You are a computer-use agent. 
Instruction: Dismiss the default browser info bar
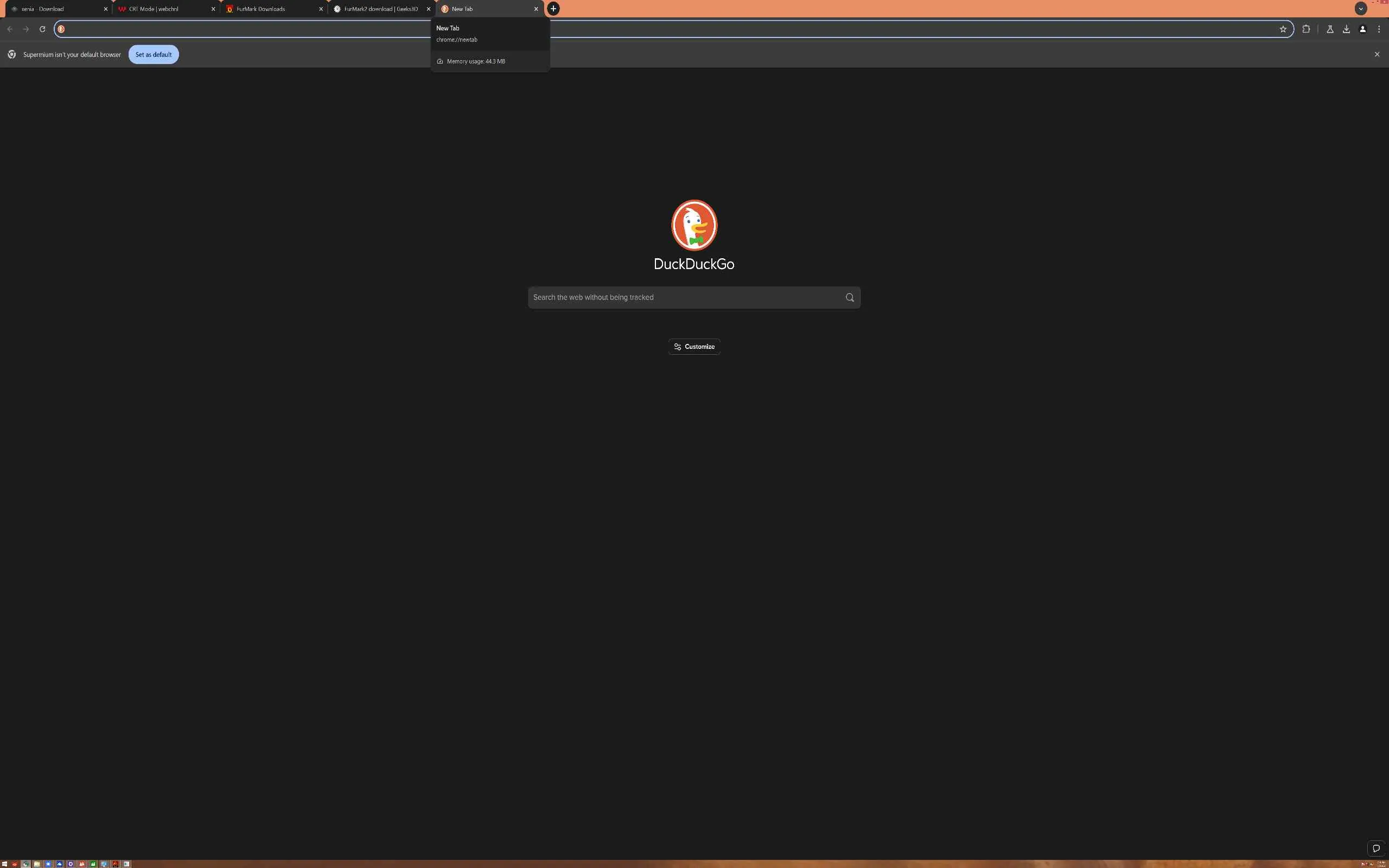[x=1377, y=55]
